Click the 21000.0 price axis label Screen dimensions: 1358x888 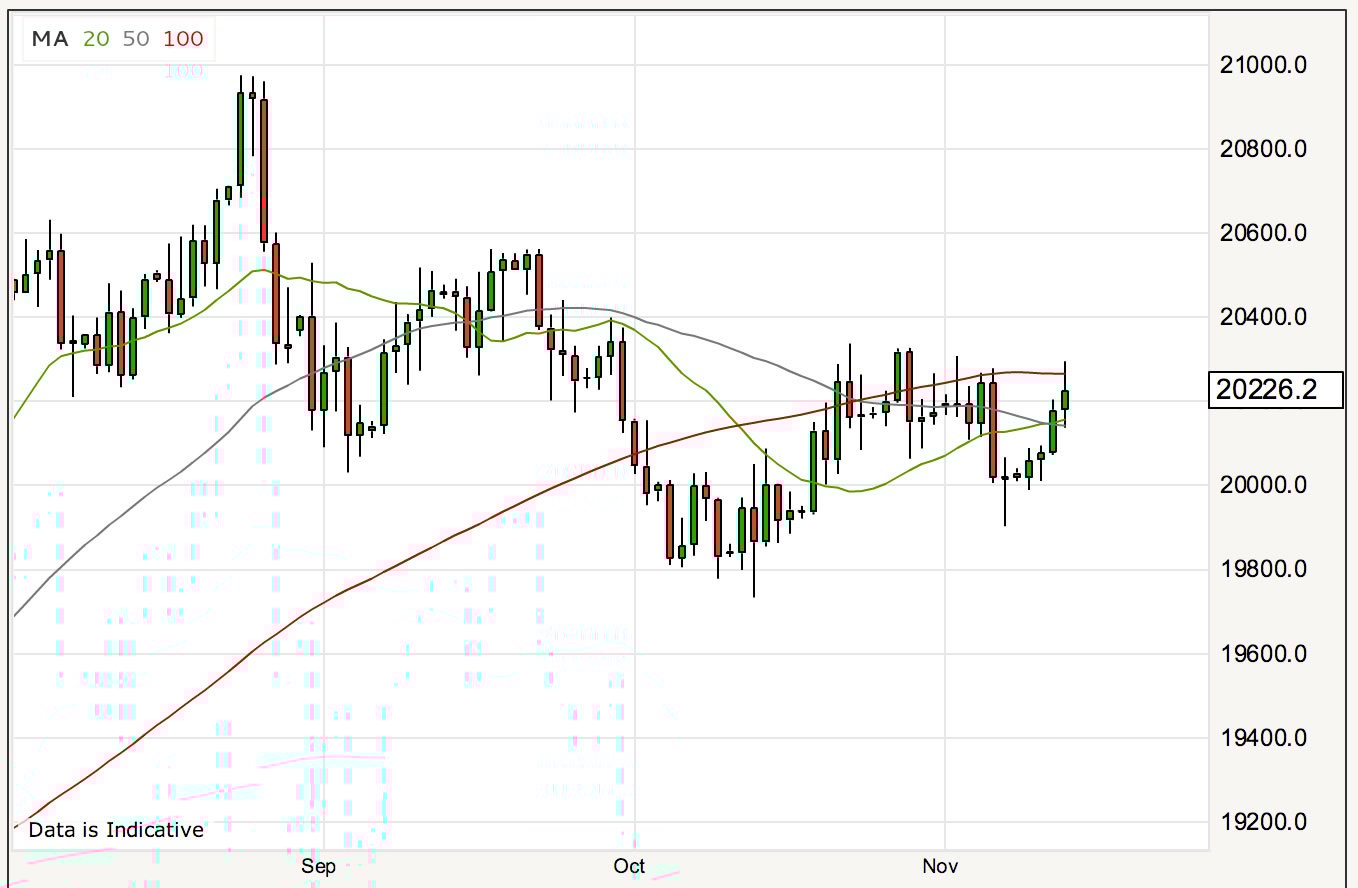click(x=1264, y=65)
